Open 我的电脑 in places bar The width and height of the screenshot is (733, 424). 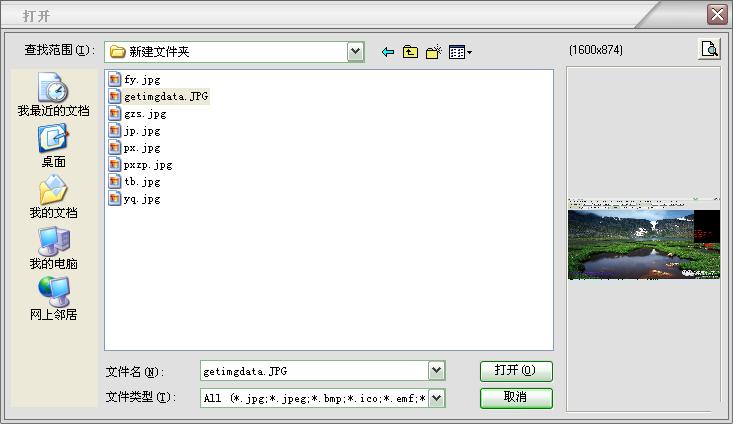(x=53, y=248)
